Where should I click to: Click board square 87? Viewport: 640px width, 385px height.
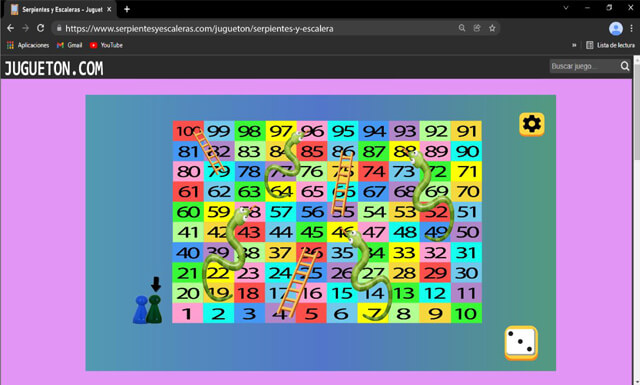point(373,151)
